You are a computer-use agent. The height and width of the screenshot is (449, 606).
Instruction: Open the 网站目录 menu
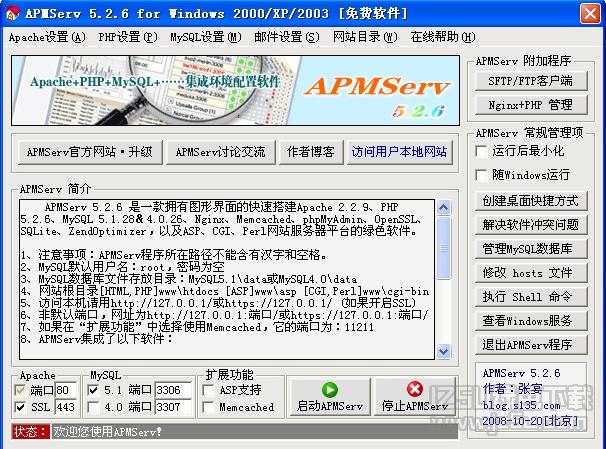coord(365,37)
